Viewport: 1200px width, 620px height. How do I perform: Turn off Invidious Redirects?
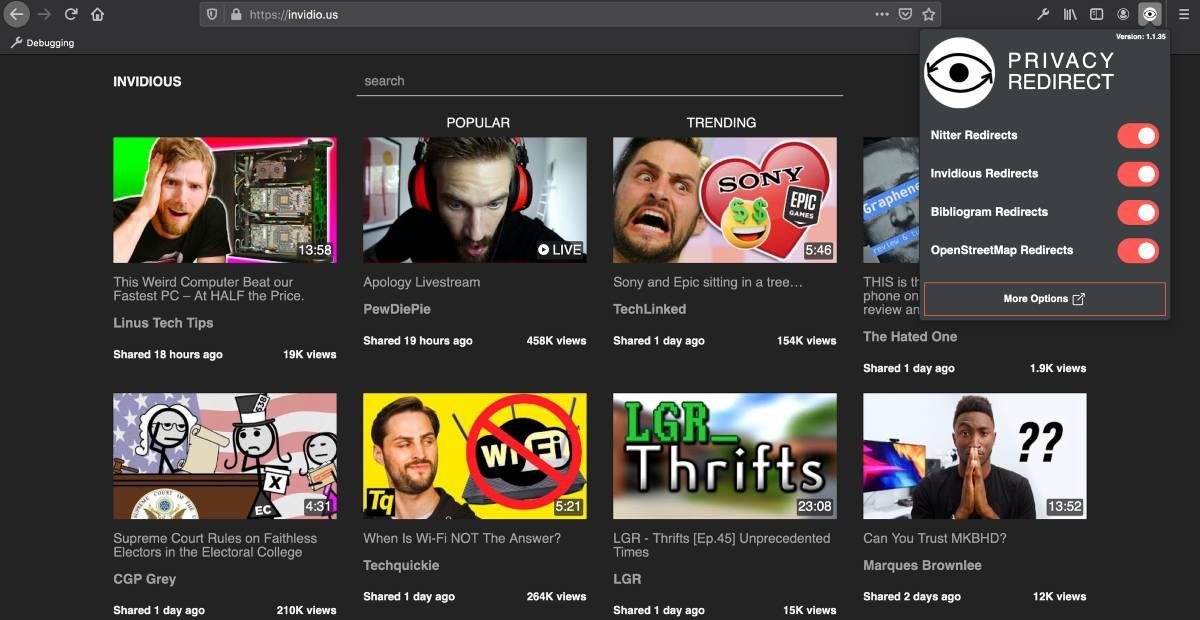(1137, 173)
